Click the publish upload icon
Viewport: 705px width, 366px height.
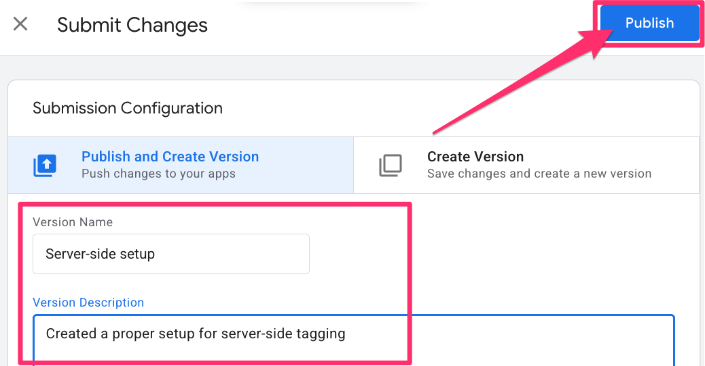click(45, 165)
